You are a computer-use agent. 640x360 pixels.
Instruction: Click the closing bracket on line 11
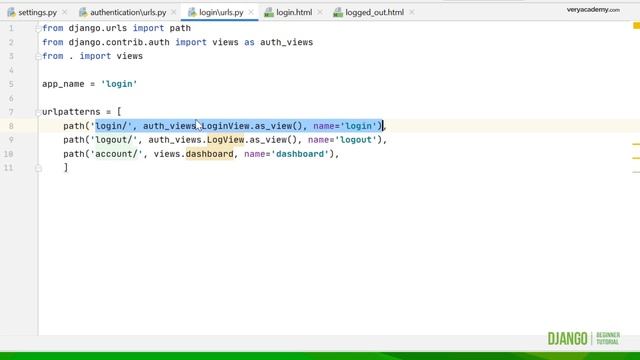point(66,168)
